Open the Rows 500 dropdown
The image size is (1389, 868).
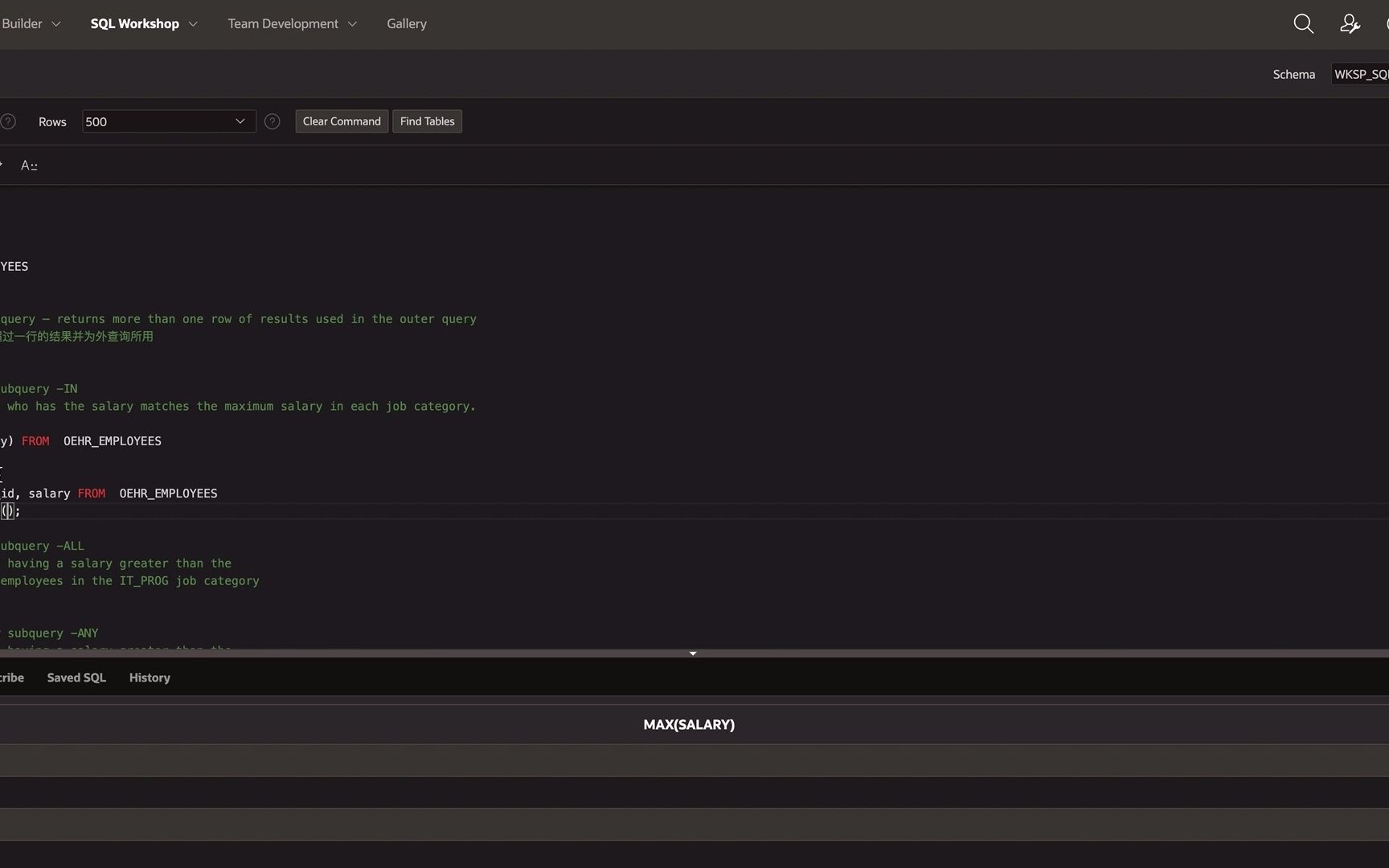pos(169,121)
